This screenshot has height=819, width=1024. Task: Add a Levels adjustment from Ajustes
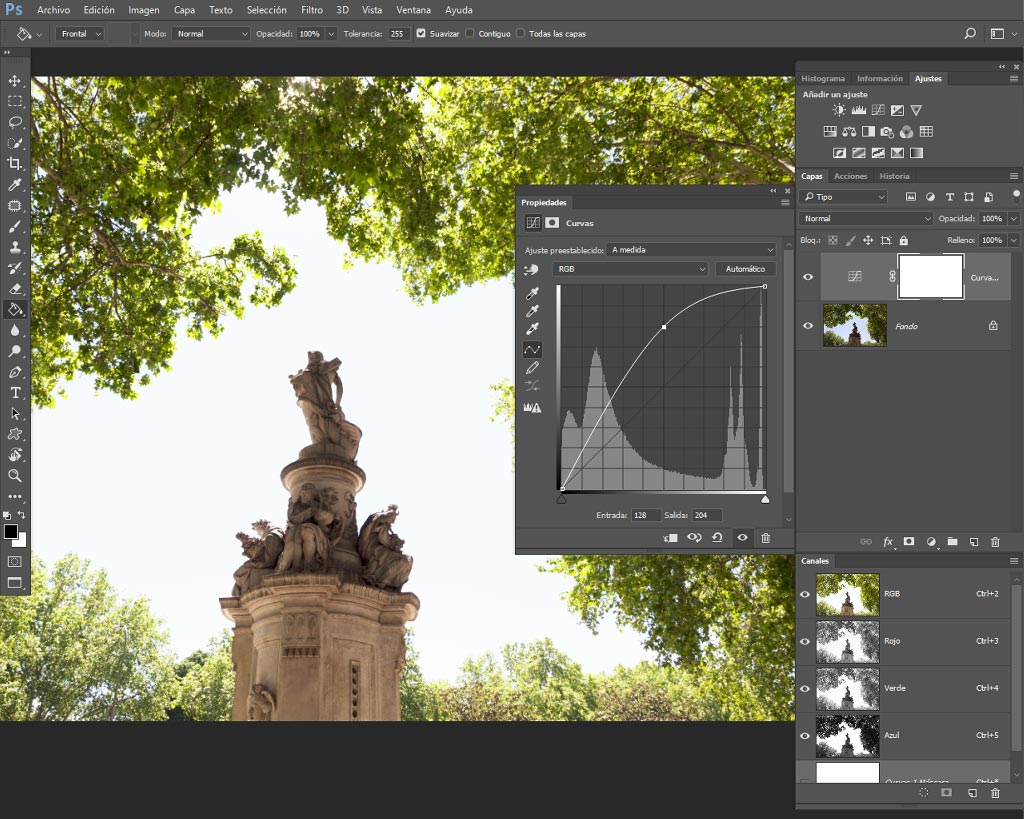pos(858,110)
